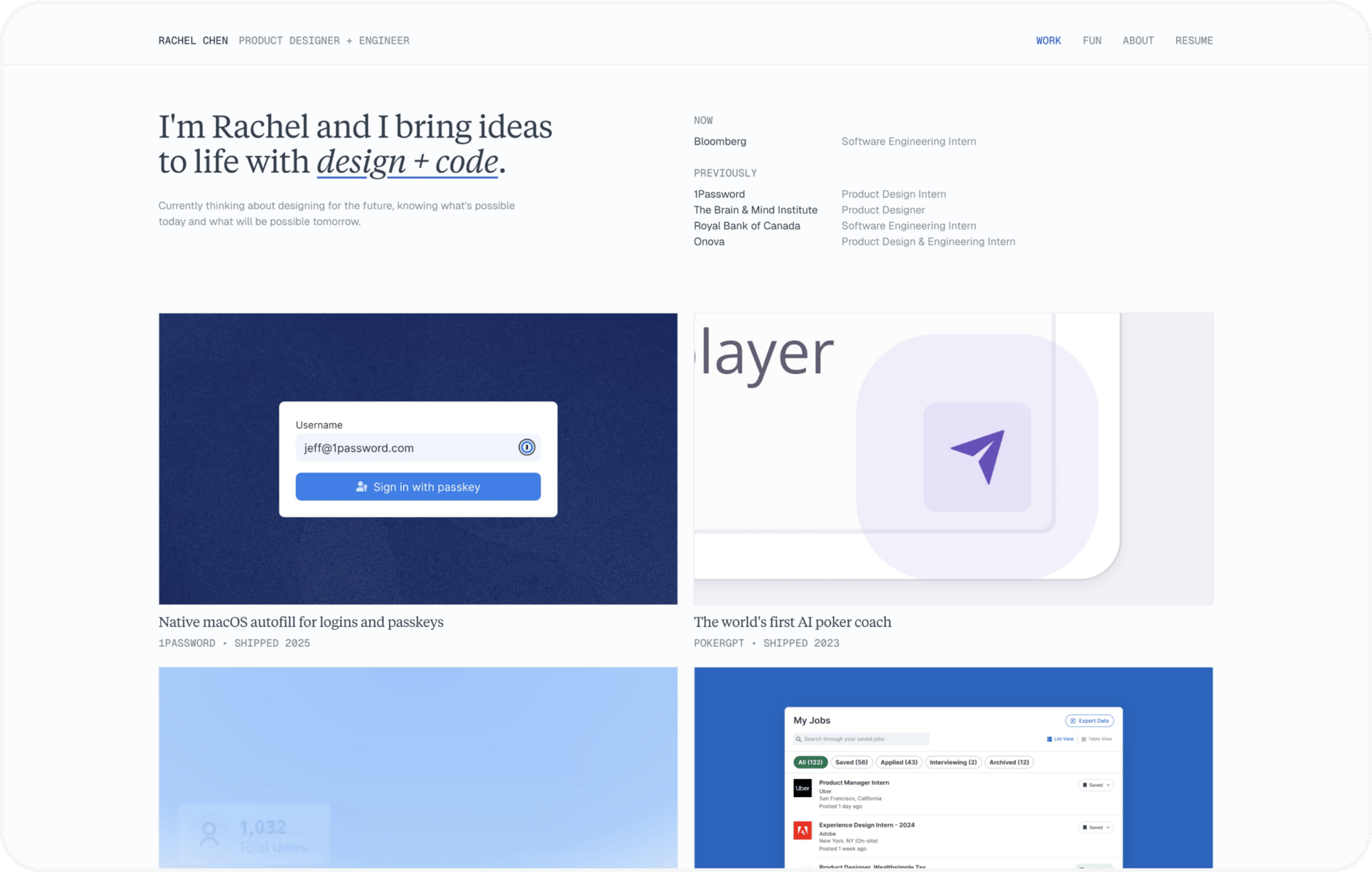Click the user silhouette icon beside 1,032
This screenshot has height=872, width=1372.
tap(209, 834)
